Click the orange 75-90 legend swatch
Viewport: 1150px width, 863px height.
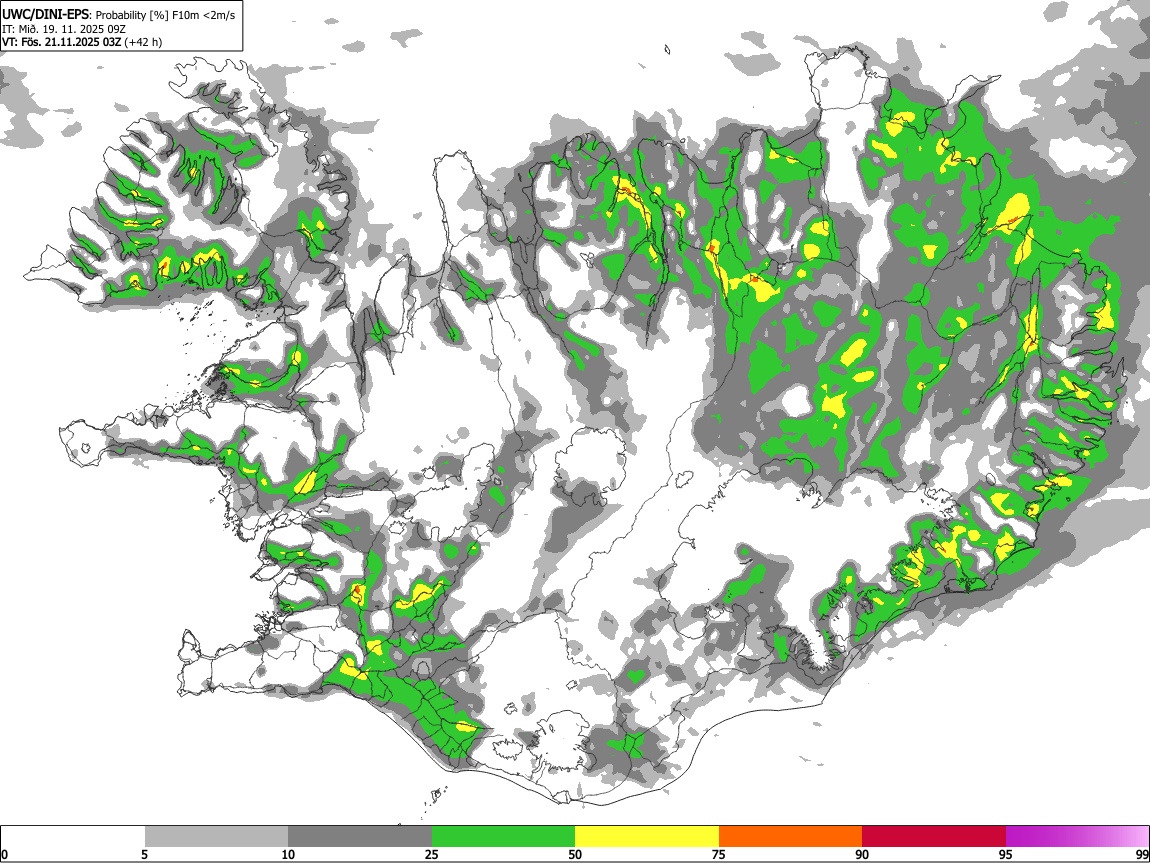click(790, 836)
